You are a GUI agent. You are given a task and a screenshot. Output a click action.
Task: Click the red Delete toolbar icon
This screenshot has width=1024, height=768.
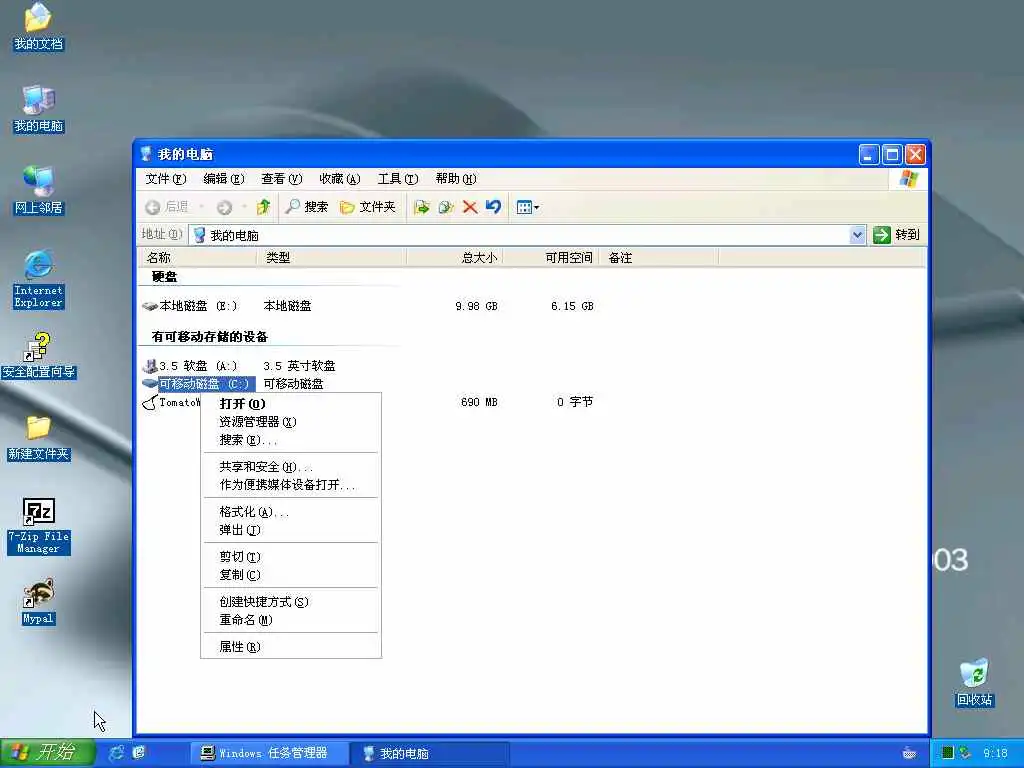[470, 207]
